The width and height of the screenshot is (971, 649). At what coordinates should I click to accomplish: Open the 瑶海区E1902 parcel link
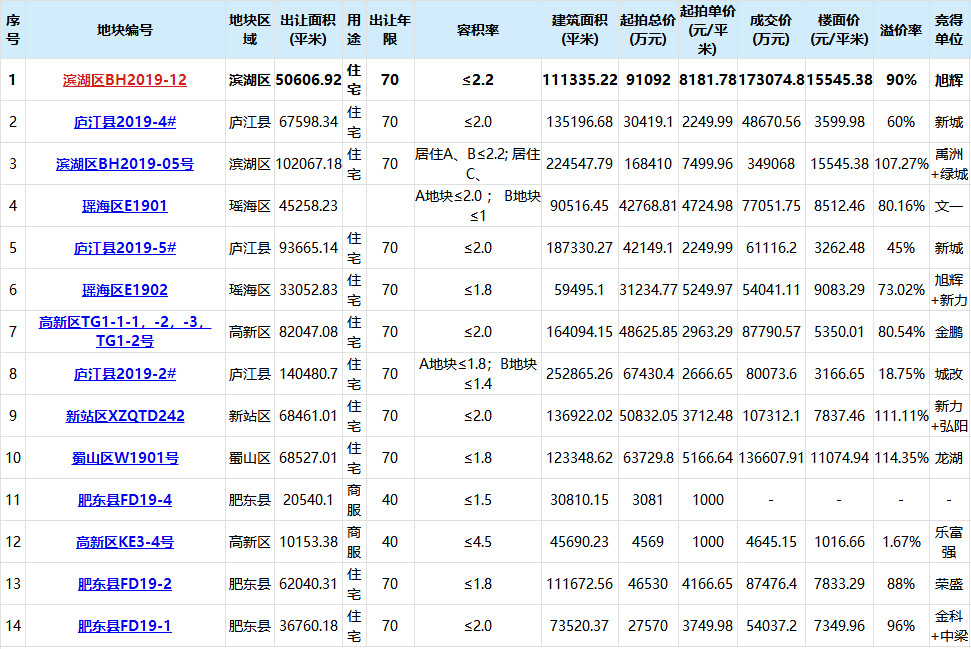(x=124, y=290)
